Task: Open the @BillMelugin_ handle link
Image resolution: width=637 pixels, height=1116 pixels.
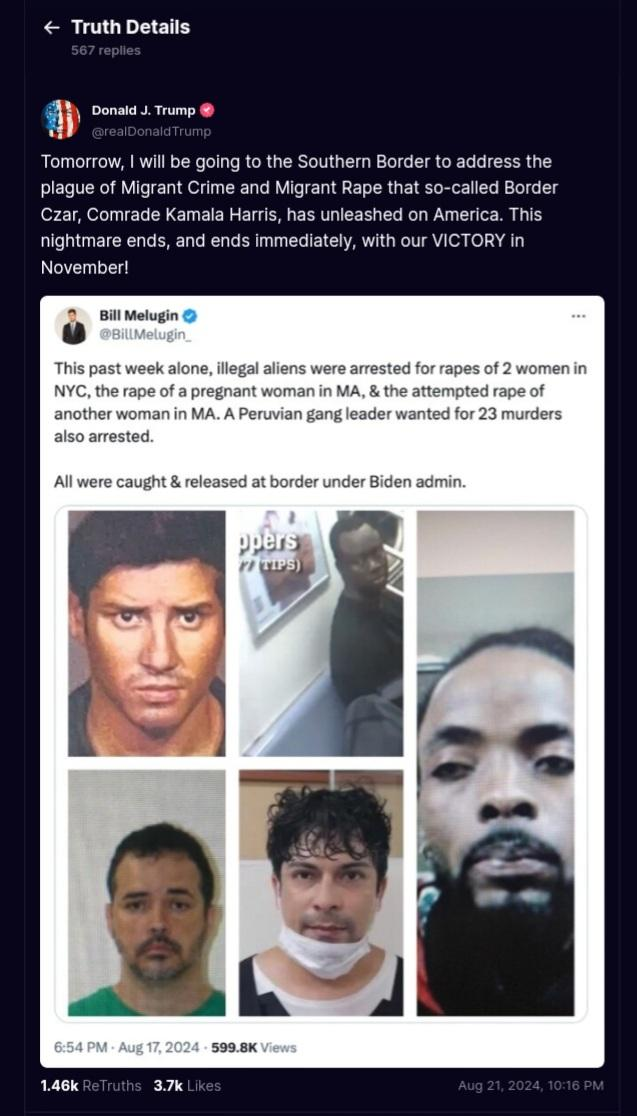Action: [146, 332]
